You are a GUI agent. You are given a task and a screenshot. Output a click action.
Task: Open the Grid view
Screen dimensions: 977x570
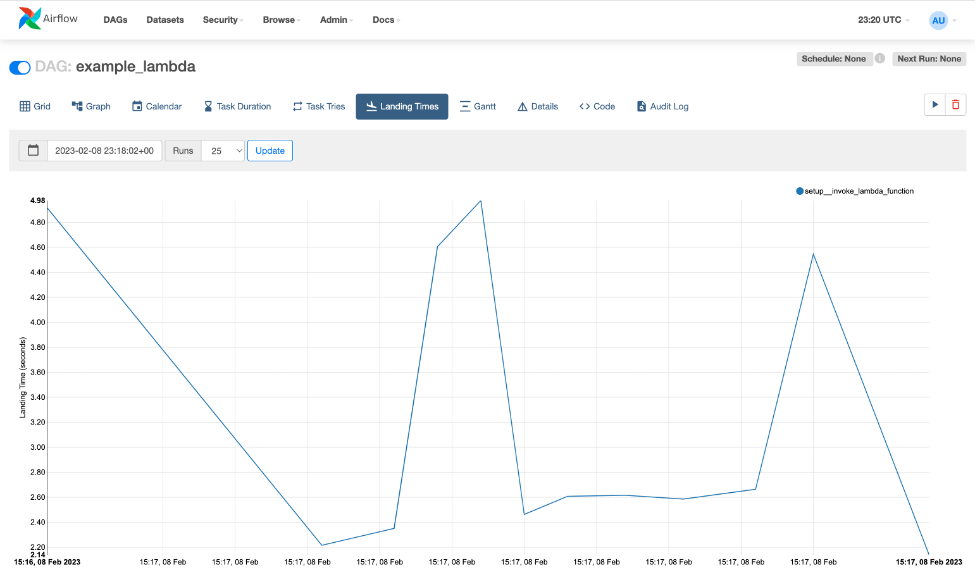pos(35,106)
